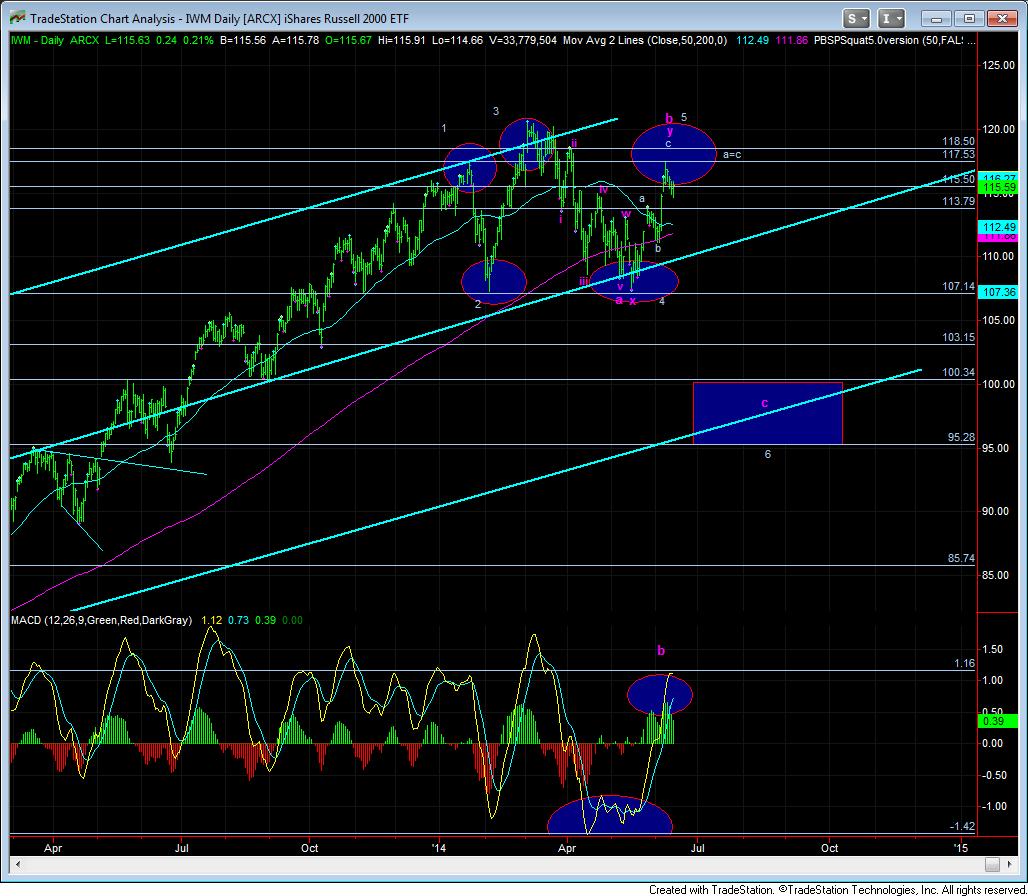Viewport: 1028px width, 896px height.
Task: Click the ARCX exchange label
Action: click(84, 41)
